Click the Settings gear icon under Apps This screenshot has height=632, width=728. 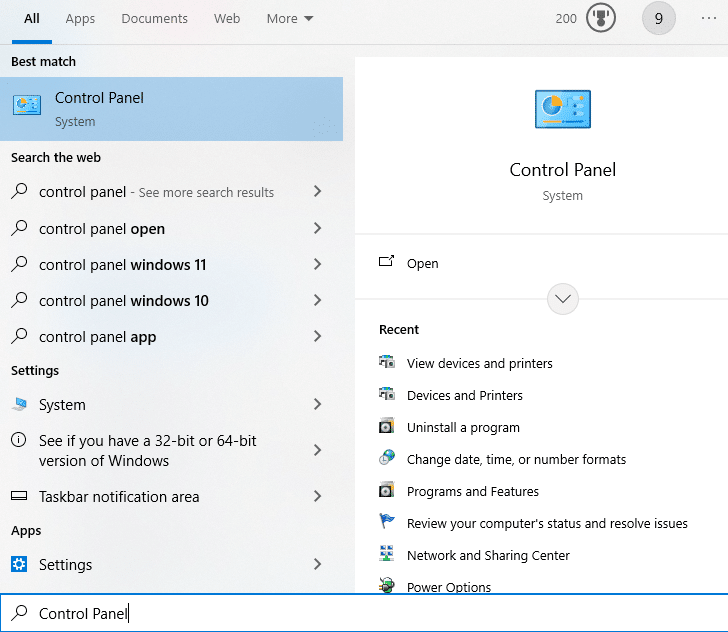tap(19, 565)
